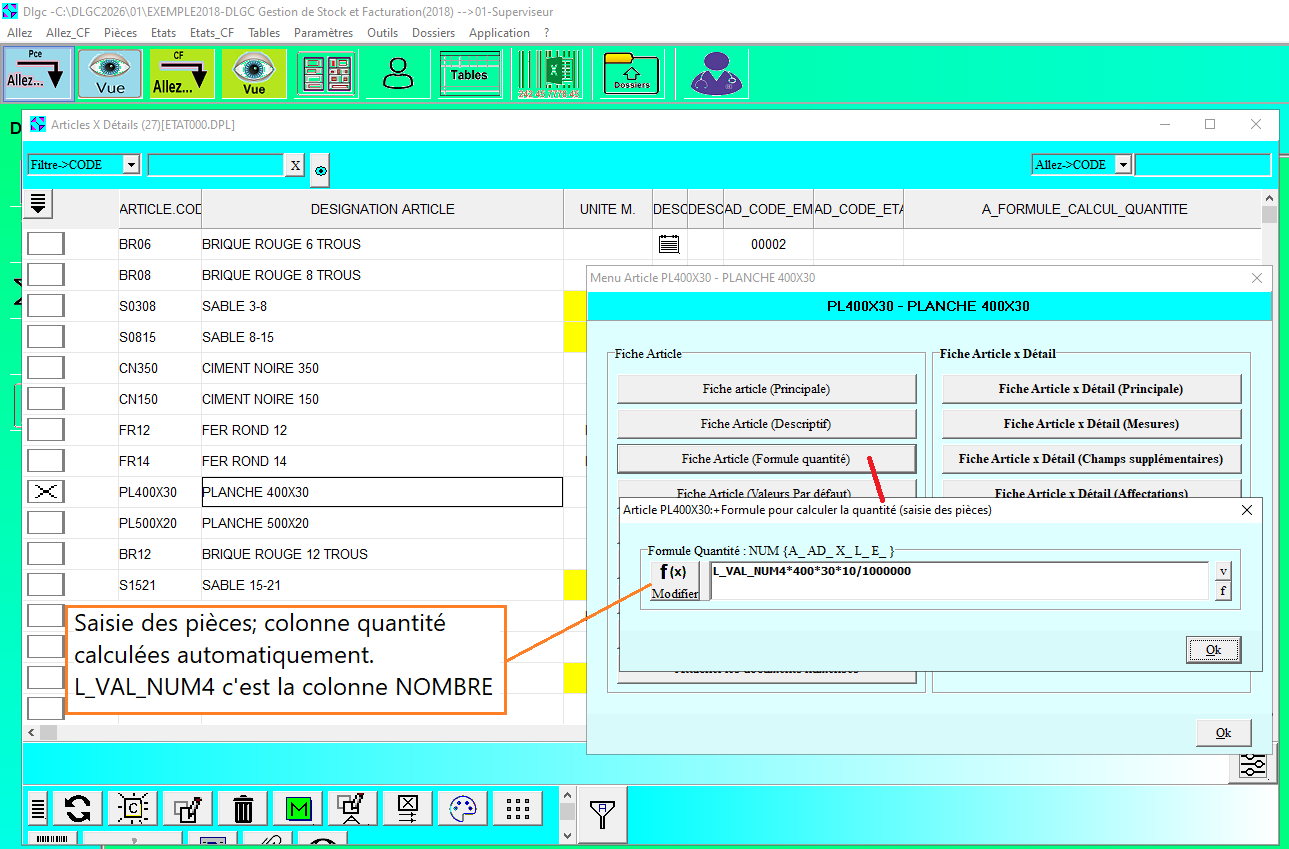Viewport: 1289px width, 849px height.
Task: Open the Allez->CODE dropdown
Action: click(1123, 165)
